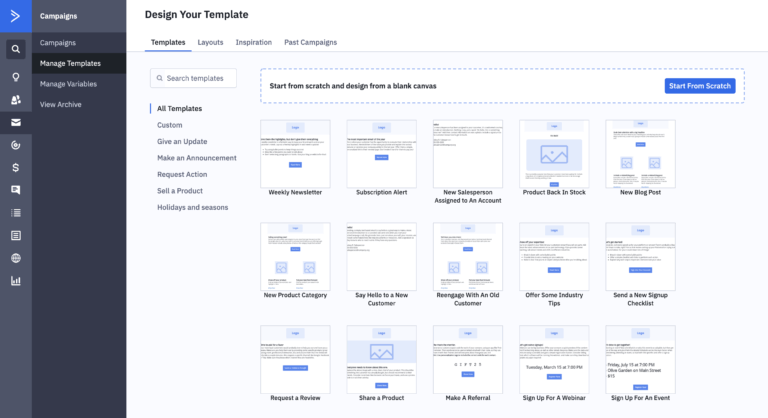Select the Holidays and seasons category
This screenshot has width=768, height=418.
(x=192, y=207)
